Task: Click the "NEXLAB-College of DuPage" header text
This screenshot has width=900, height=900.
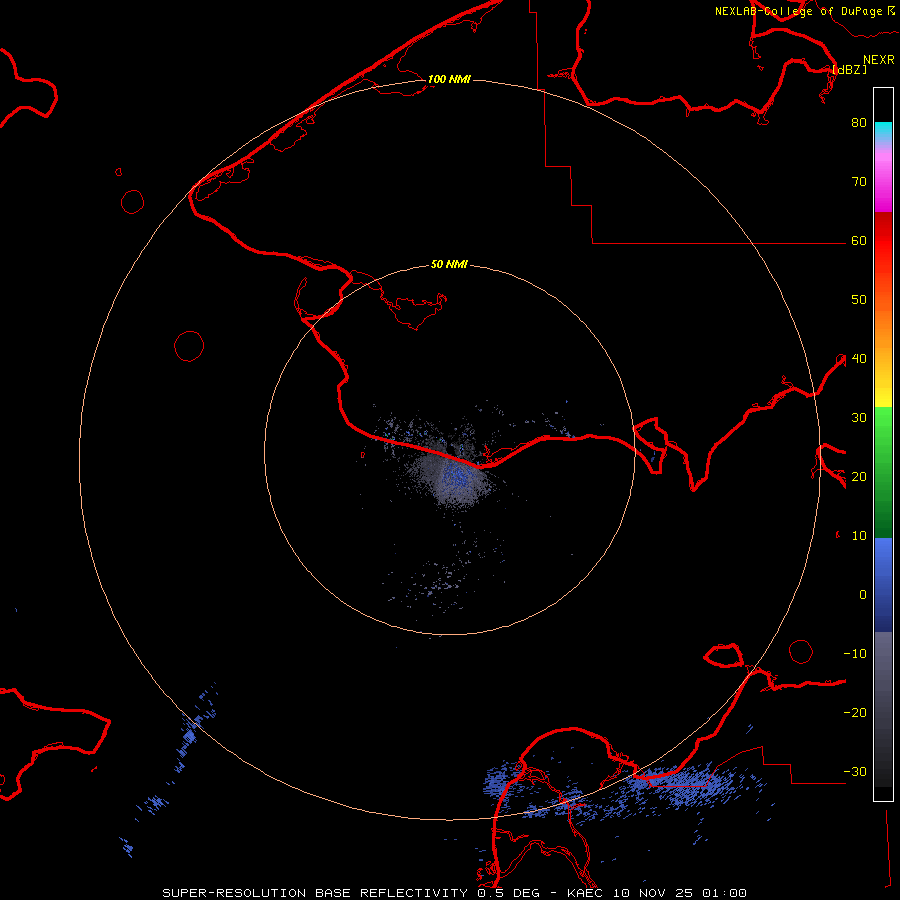Action: pos(798,11)
